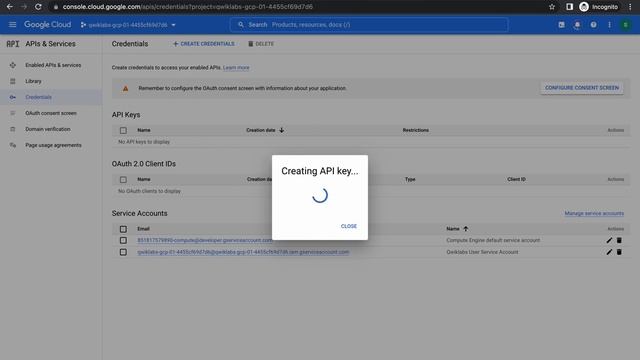Go forward using the browser forward arrow
640x360 pixels.
click(24, 7)
